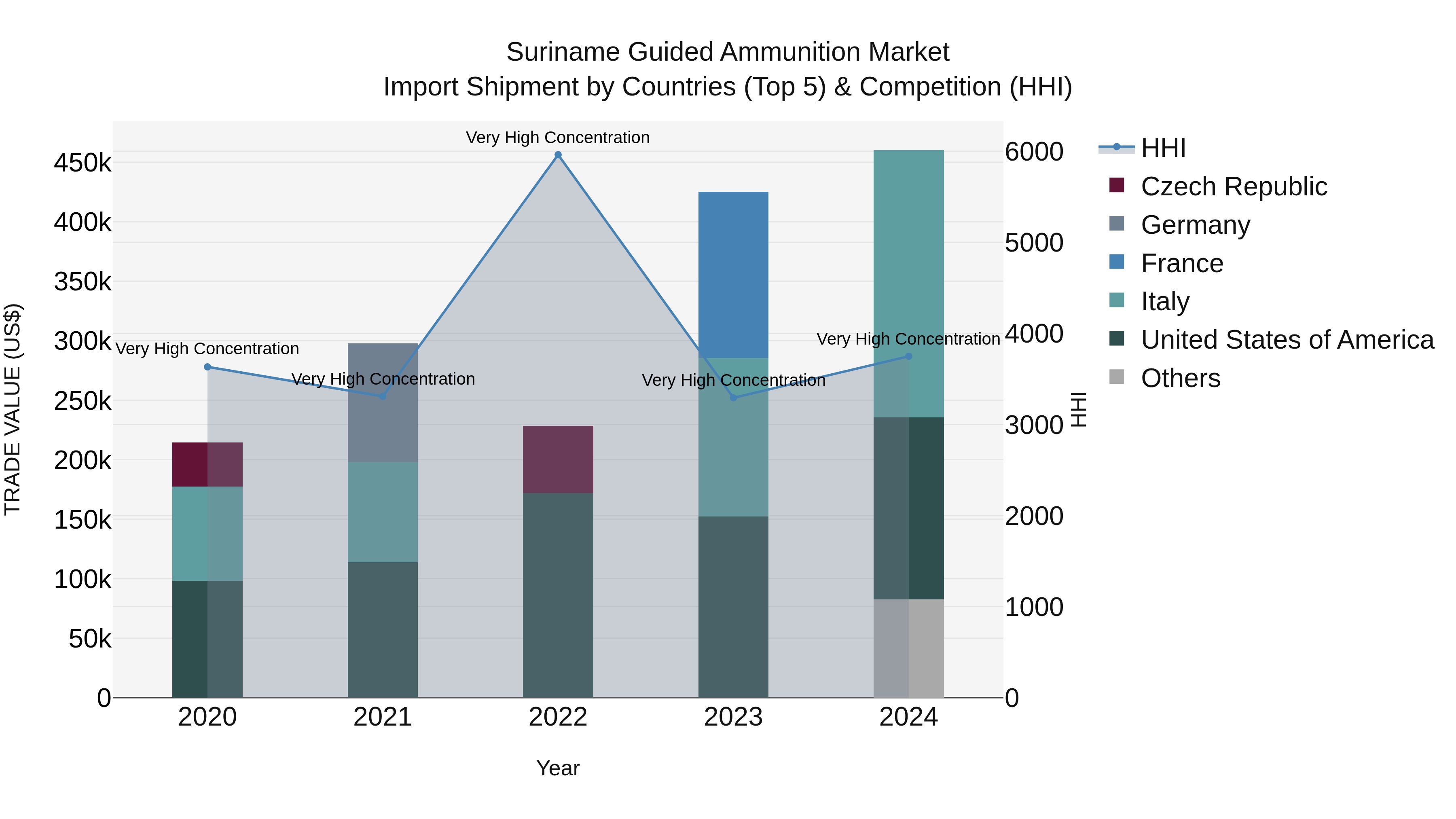1456x819 pixels.
Task: Click the 300k y-axis tick label
Action: click(x=83, y=341)
